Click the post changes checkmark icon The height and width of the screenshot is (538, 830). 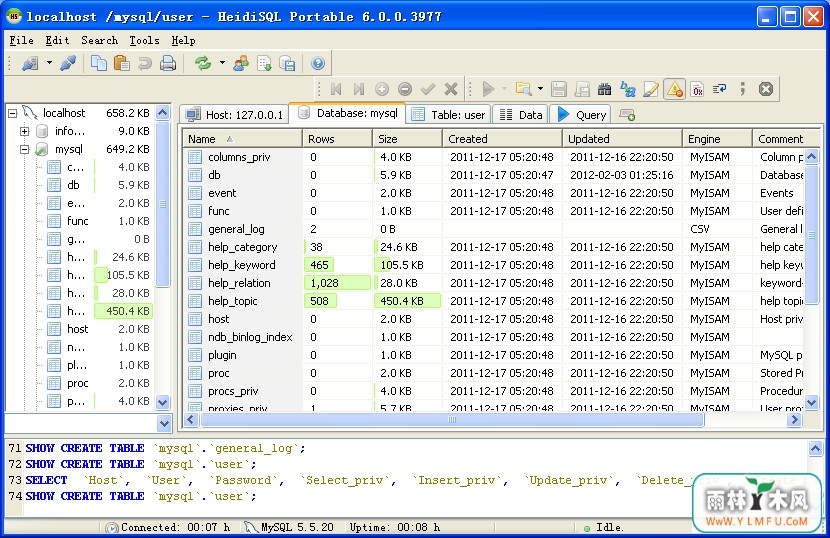[428, 89]
